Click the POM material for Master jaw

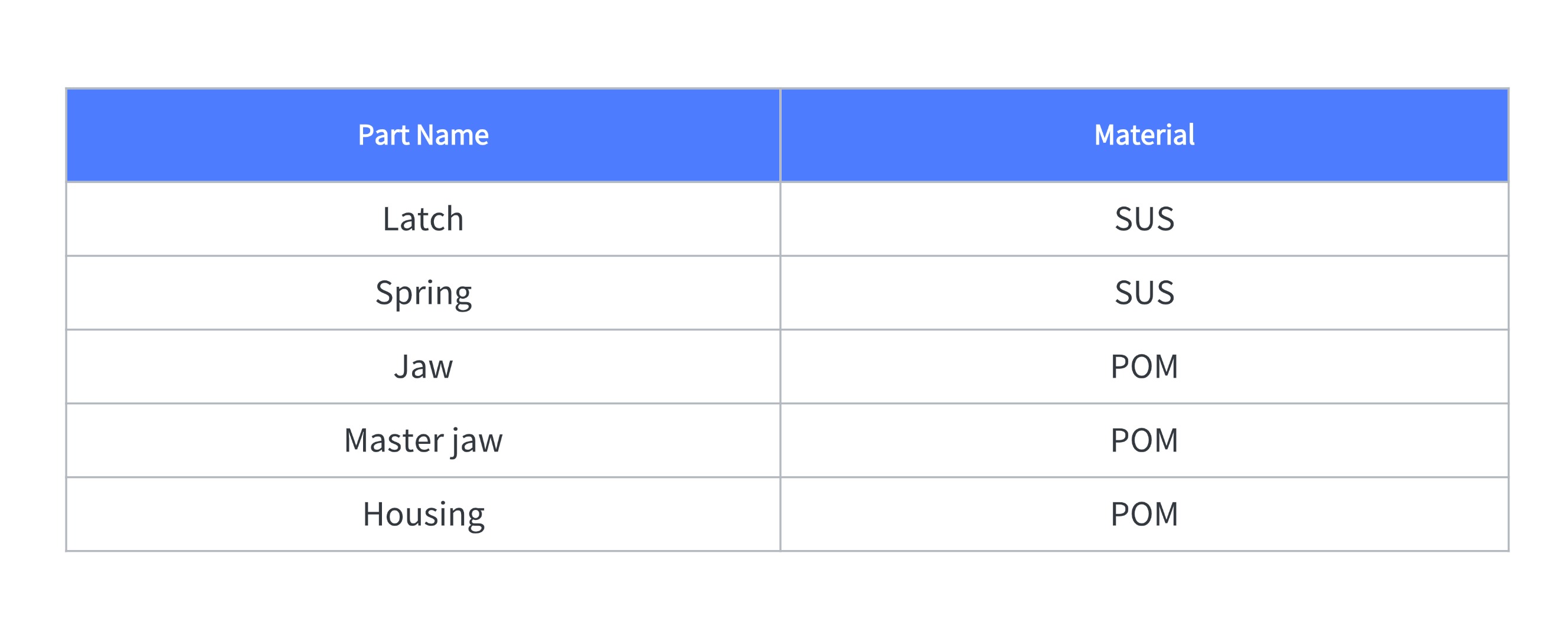(x=1144, y=440)
